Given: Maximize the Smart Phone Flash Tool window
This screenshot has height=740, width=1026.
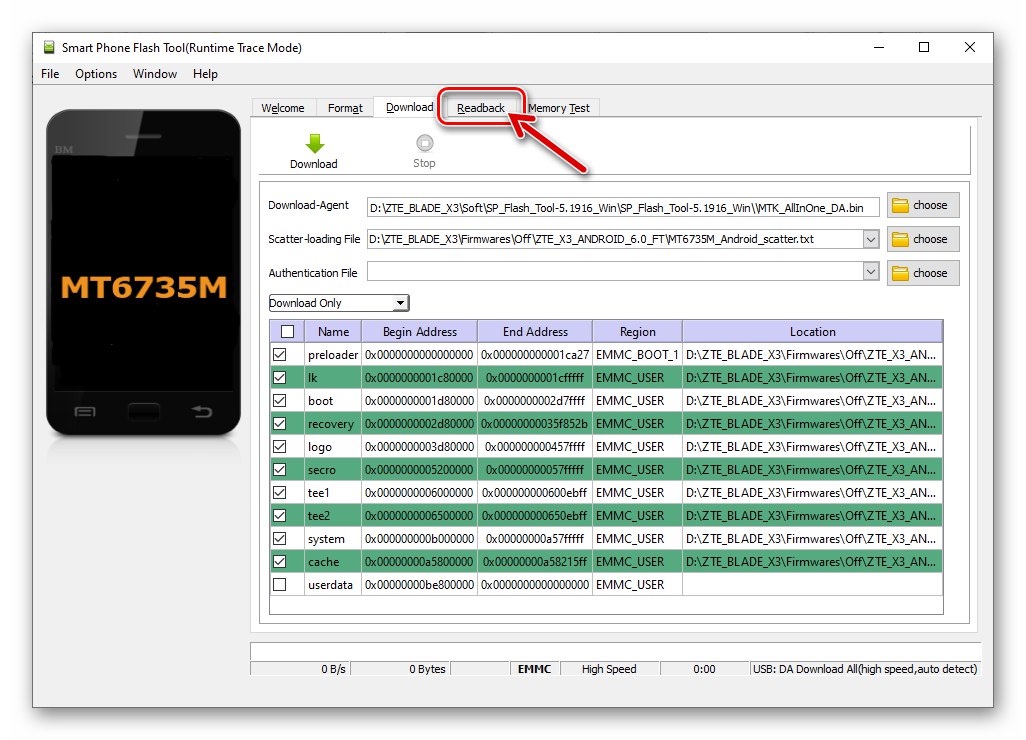Looking at the screenshot, I should pyautogui.click(x=924, y=47).
